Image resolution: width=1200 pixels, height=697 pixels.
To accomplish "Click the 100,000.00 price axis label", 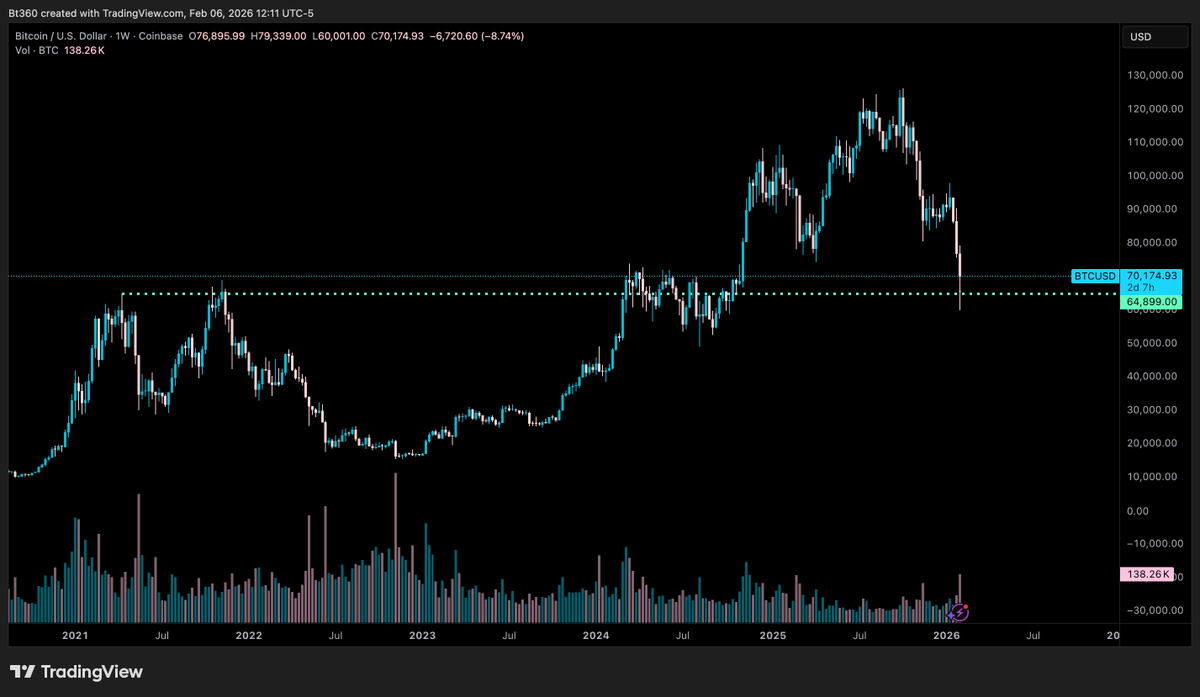I will tap(1153, 175).
